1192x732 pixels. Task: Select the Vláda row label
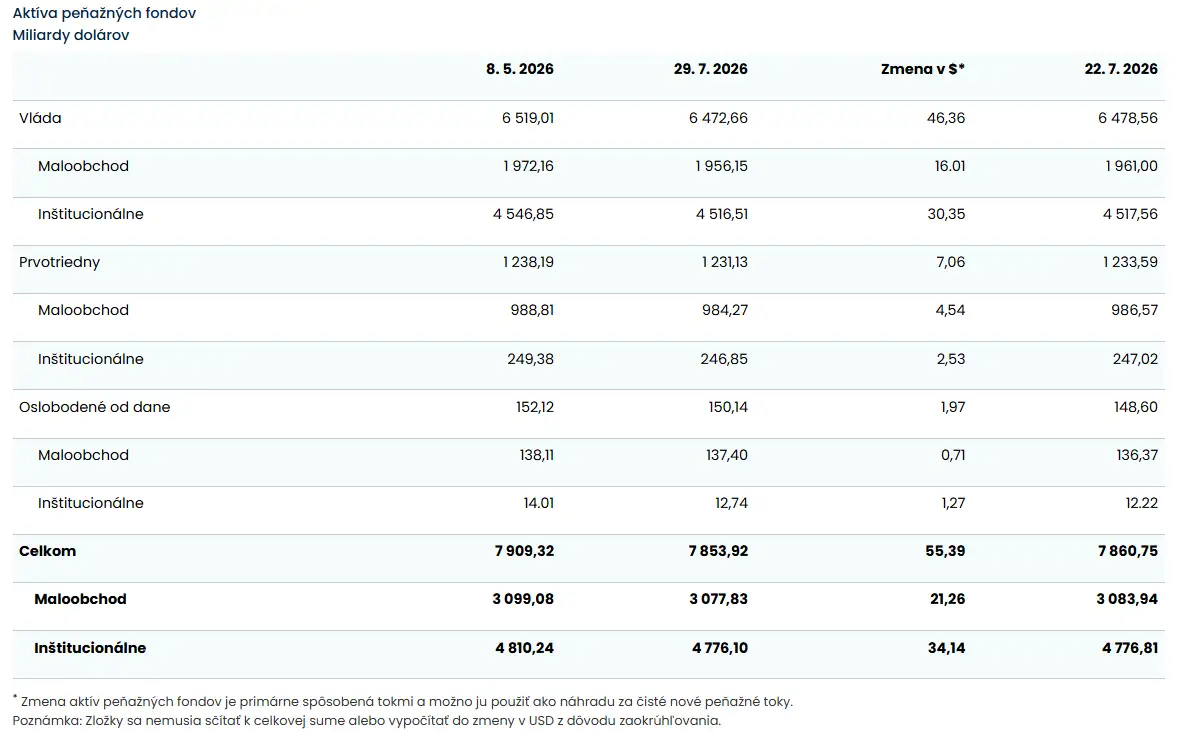point(40,118)
